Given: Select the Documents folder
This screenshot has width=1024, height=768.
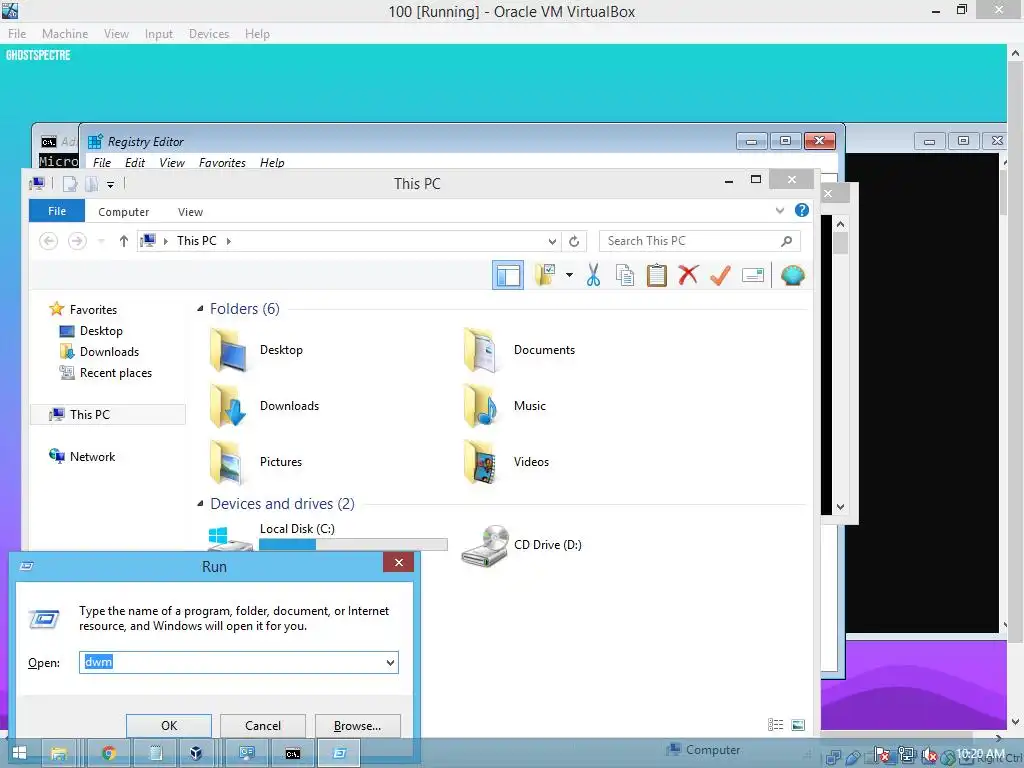Looking at the screenshot, I should point(520,350).
